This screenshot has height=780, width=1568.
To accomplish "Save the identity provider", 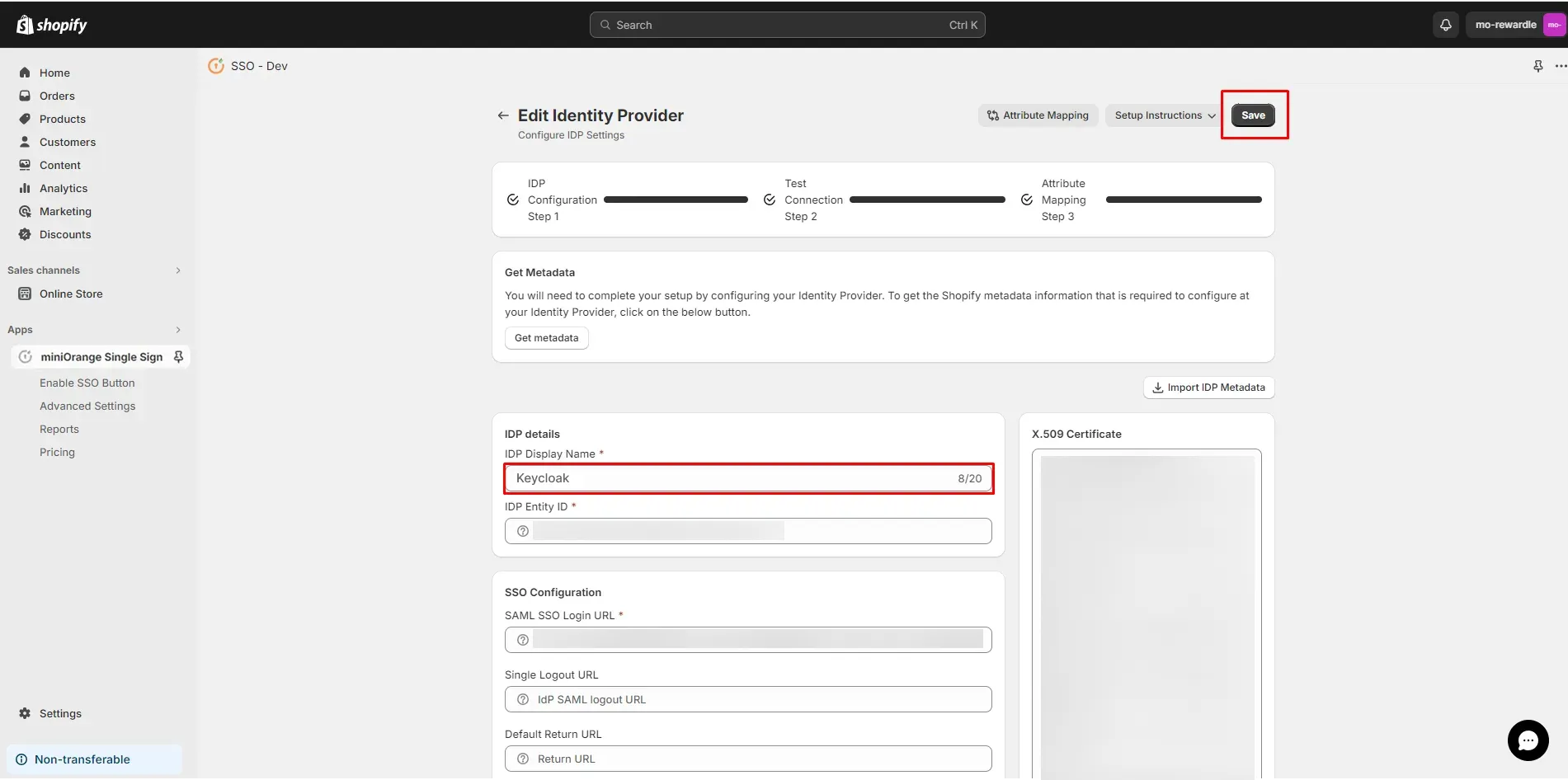I will tap(1253, 115).
